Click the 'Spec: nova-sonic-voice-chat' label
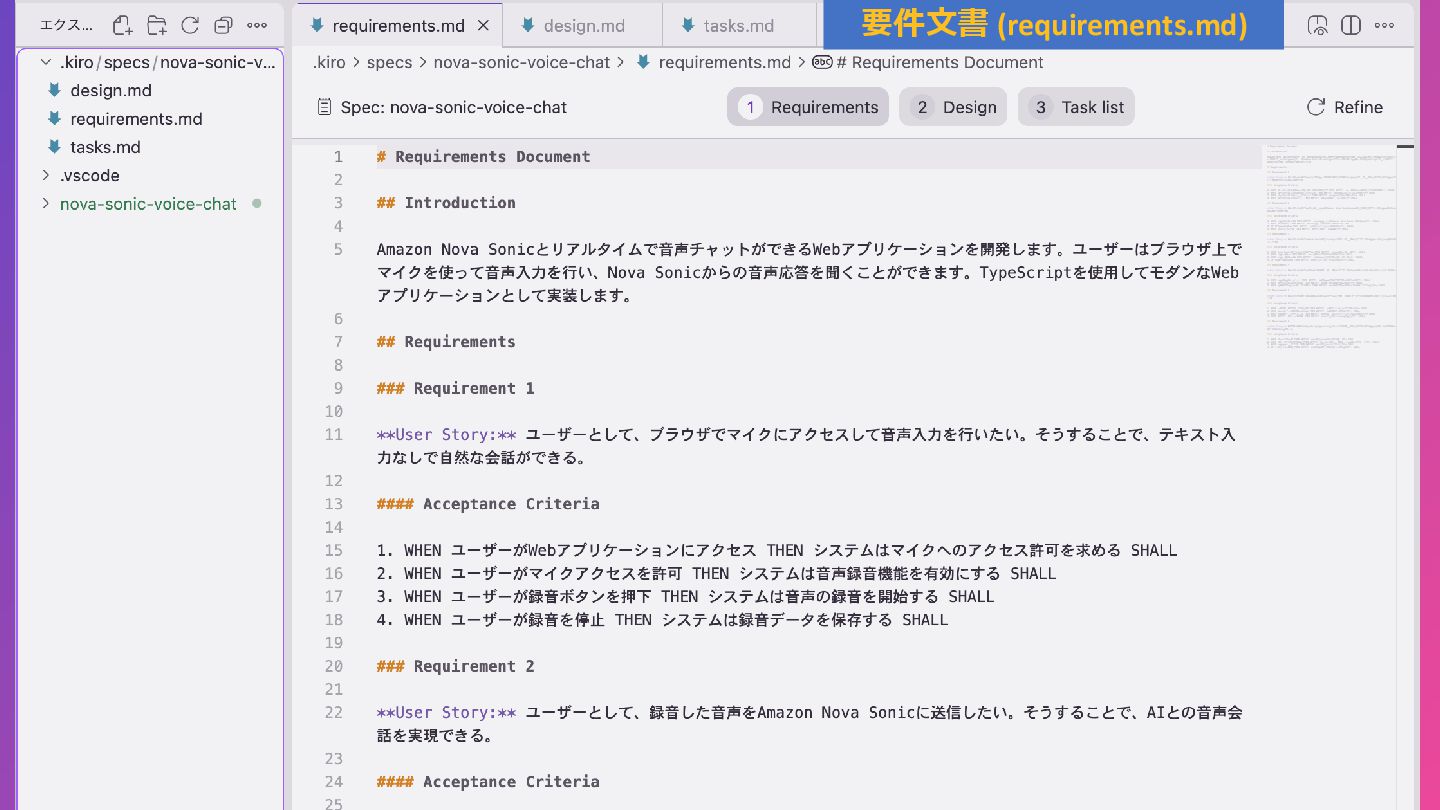 pos(454,107)
